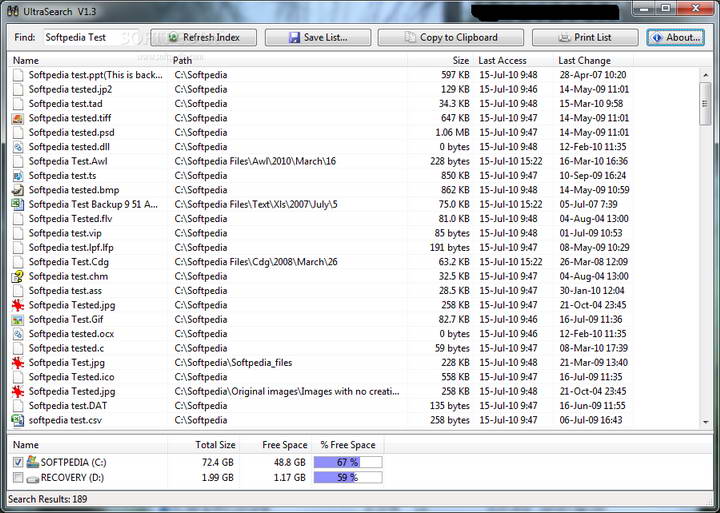
Task: Open the About dialog
Action: [676, 38]
